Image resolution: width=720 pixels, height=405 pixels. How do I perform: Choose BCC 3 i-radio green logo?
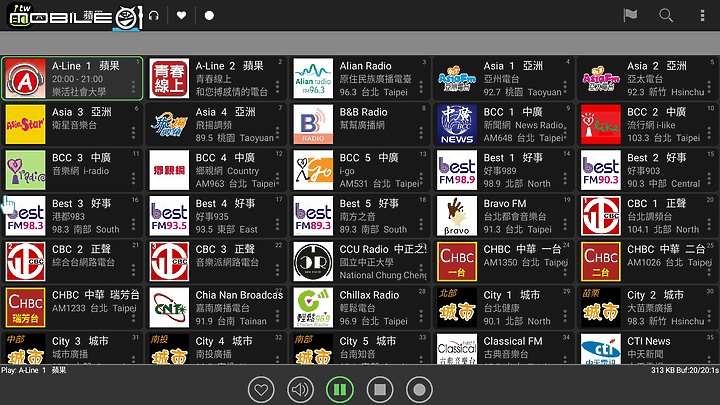[25, 170]
